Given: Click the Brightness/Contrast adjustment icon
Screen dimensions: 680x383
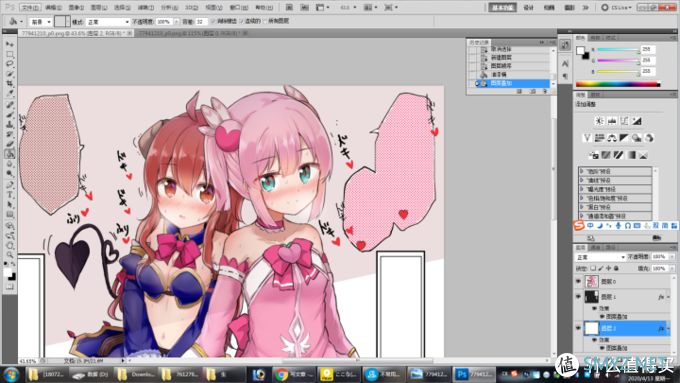Looking at the screenshot, I should 599,121.
